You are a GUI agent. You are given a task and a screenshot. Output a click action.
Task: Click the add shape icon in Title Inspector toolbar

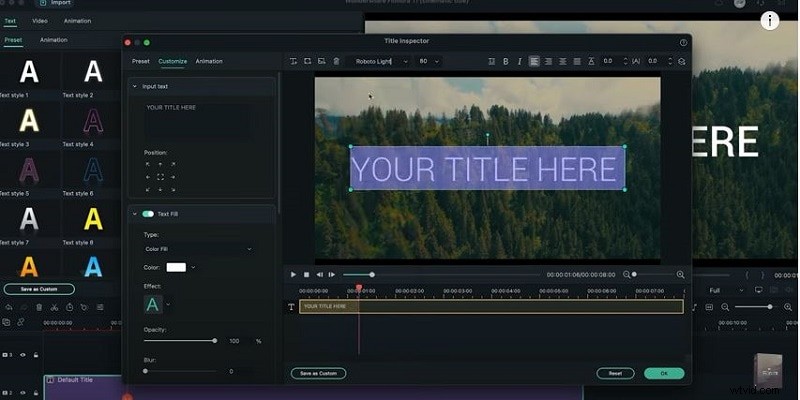click(x=307, y=61)
